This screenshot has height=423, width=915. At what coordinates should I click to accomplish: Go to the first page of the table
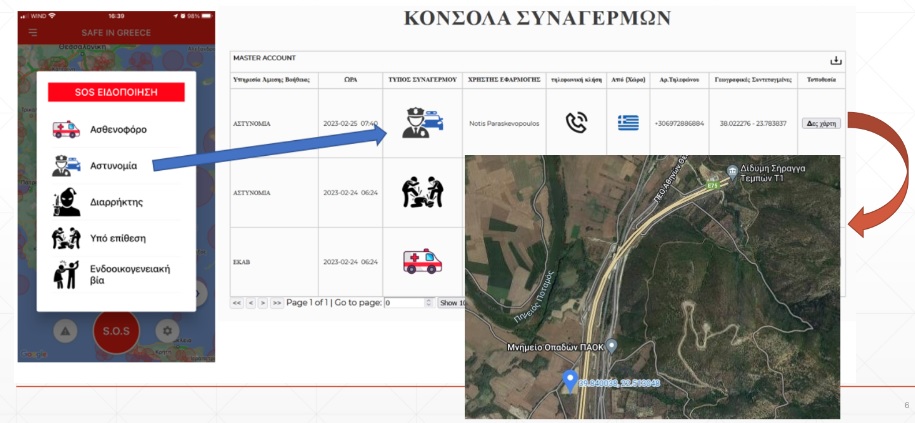click(237, 302)
